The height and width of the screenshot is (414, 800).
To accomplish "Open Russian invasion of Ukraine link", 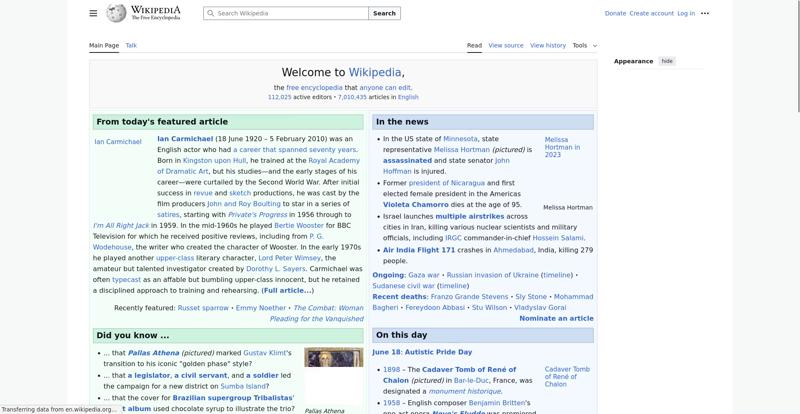I will point(492,275).
